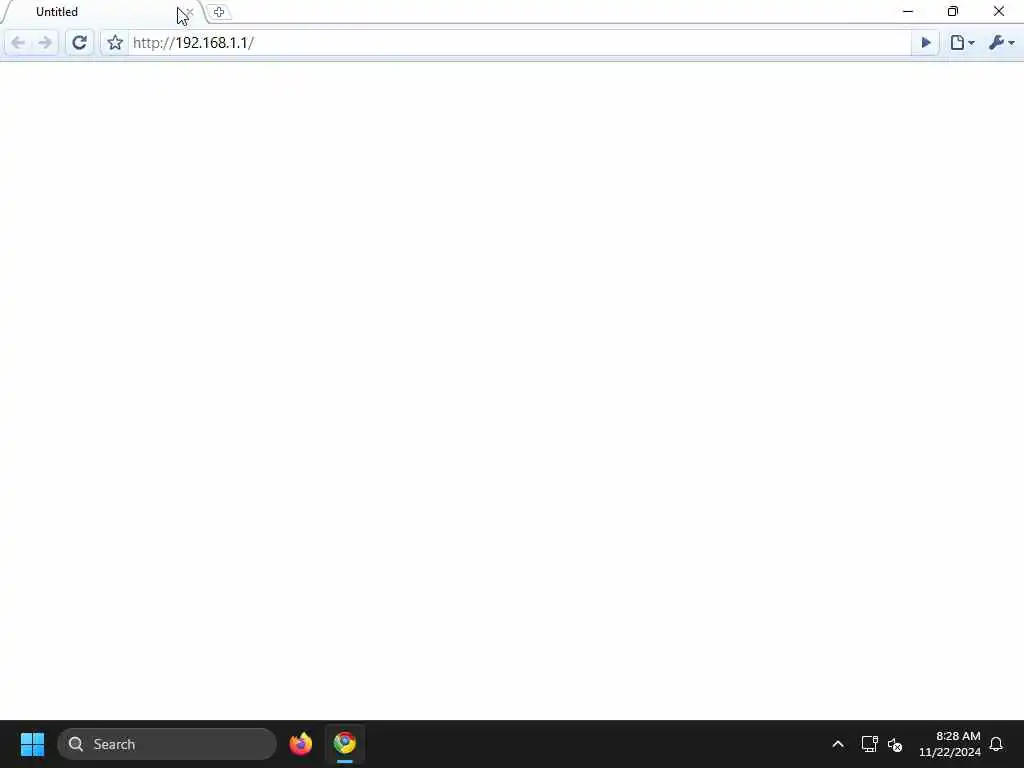Go back to the previous page

click(x=18, y=43)
